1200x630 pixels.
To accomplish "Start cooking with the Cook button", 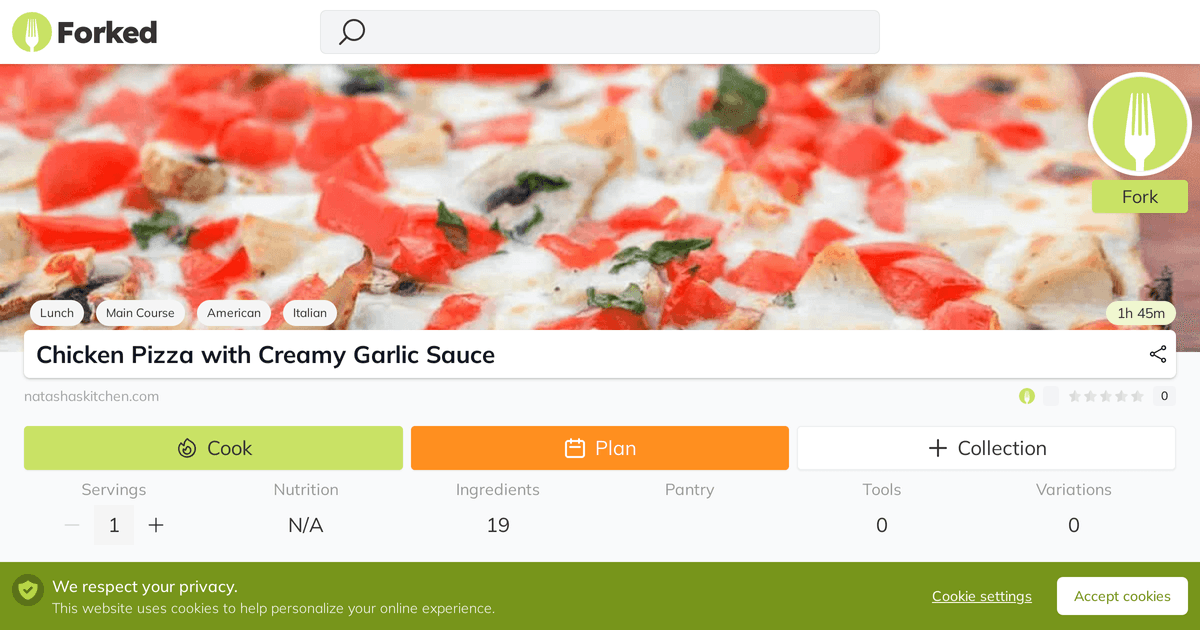I will tap(213, 448).
